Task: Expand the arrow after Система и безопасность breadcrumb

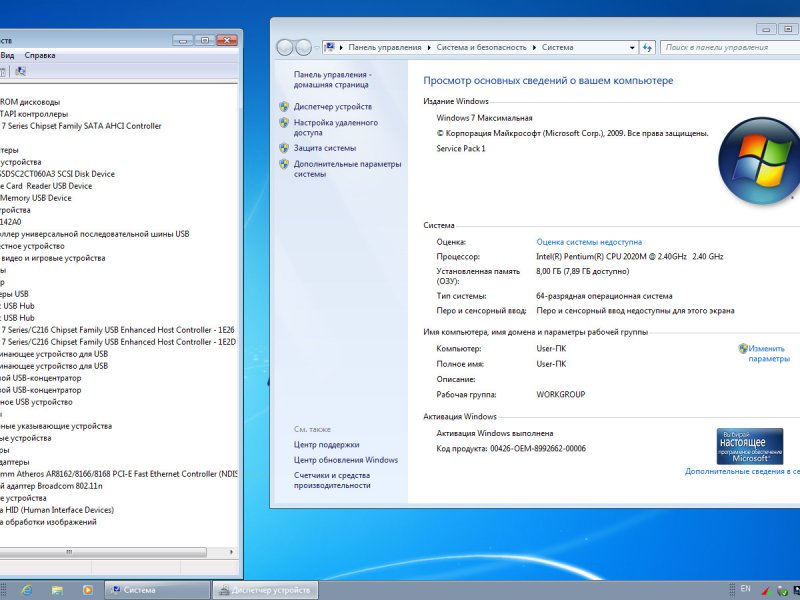Action: 534,47
